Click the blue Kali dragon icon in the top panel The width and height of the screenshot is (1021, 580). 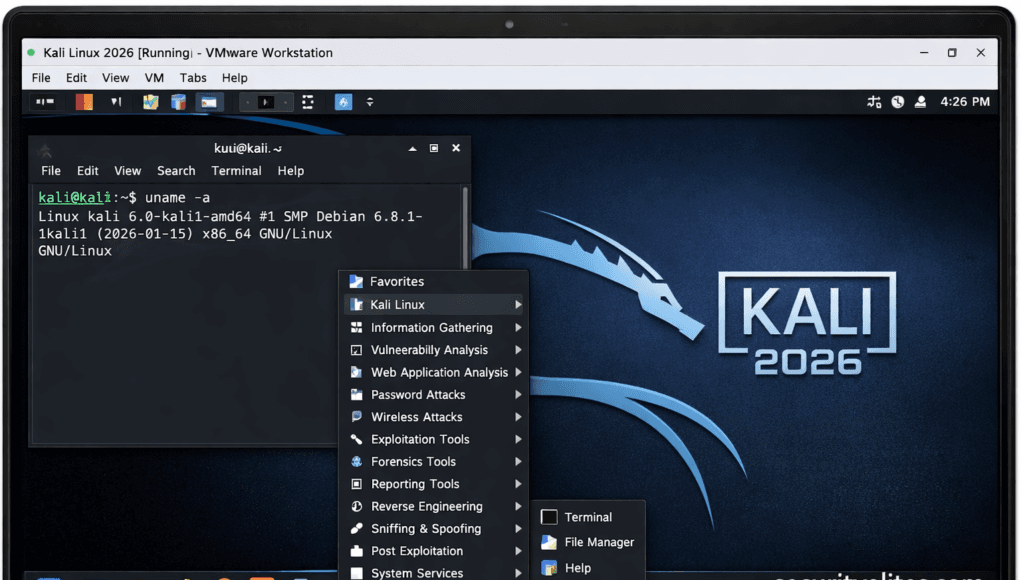[x=342, y=101]
